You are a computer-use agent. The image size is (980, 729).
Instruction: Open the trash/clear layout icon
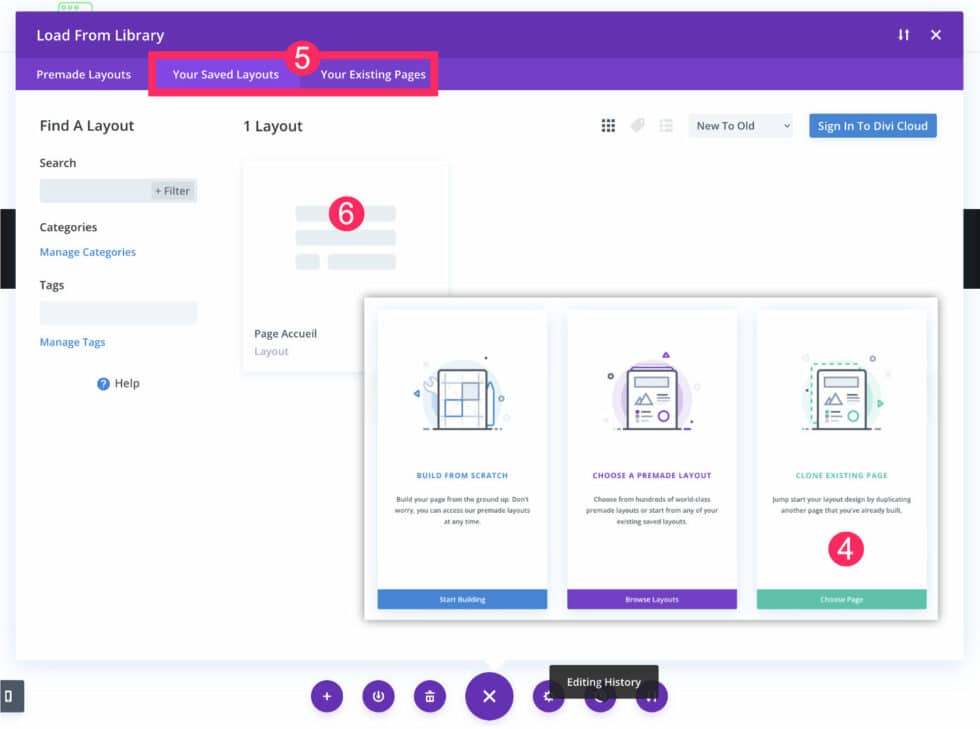point(430,696)
